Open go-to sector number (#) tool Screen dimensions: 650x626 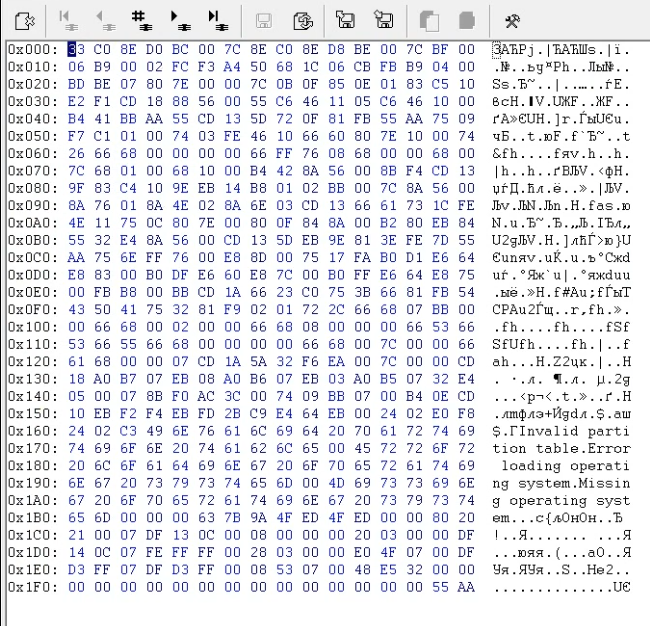pos(141,19)
